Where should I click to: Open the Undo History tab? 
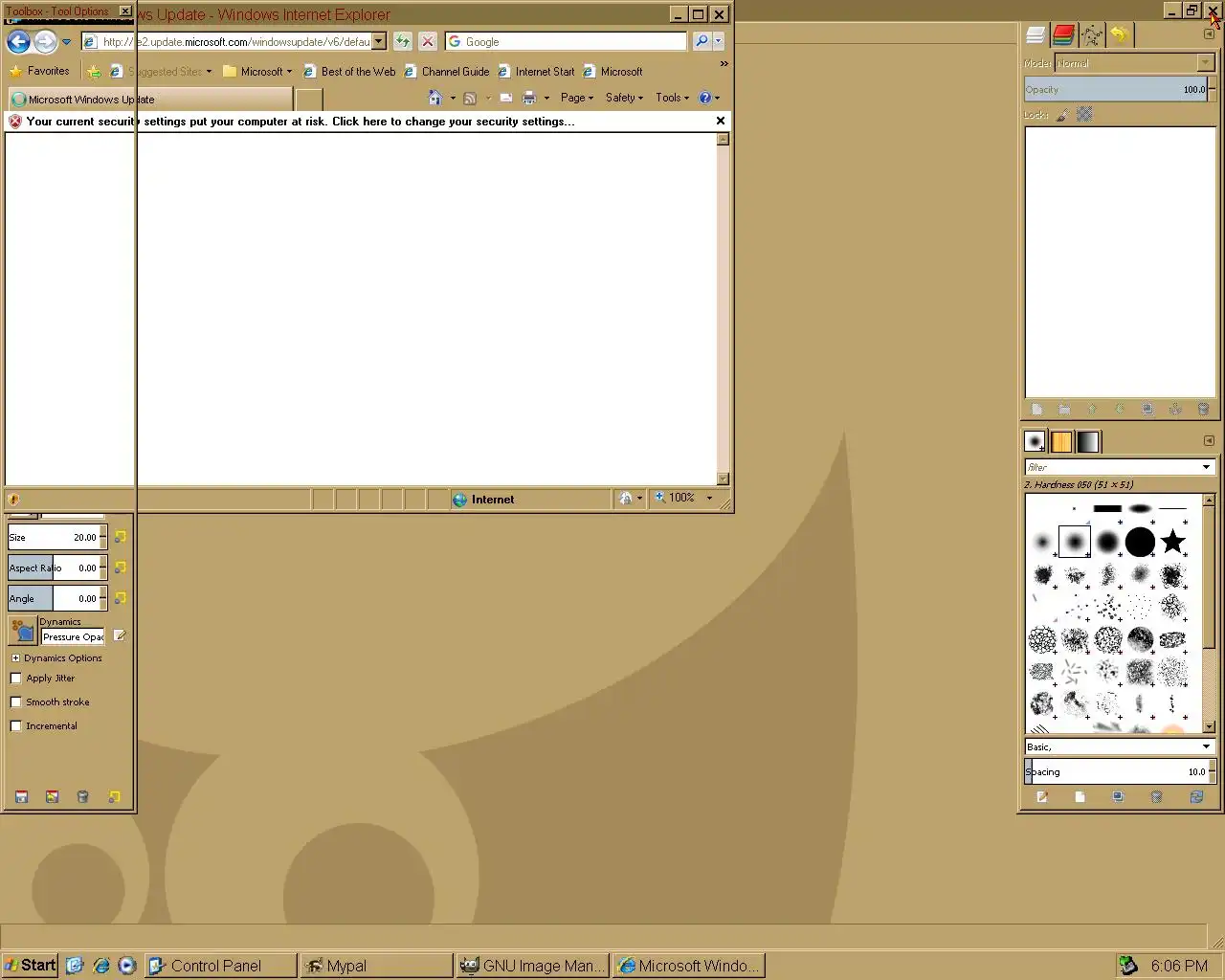pyautogui.click(x=1119, y=35)
